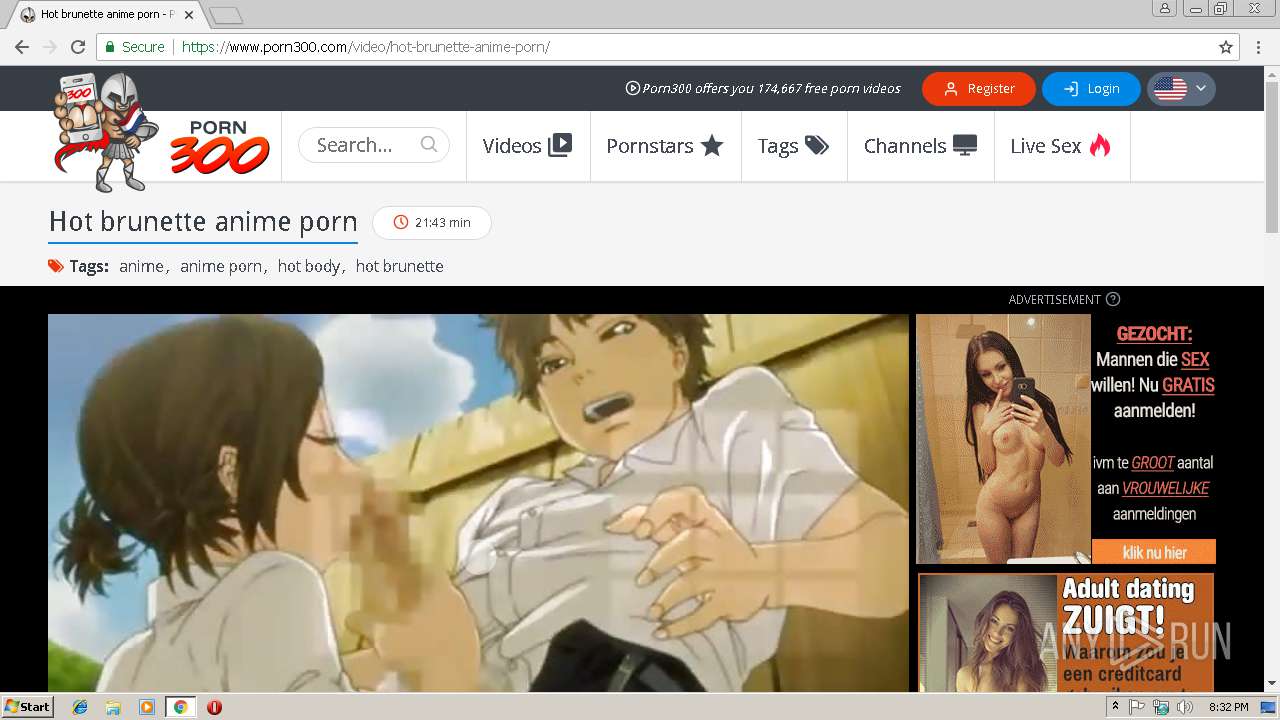Open the volume speaker tray icon
This screenshot has height=720, width=1280.
pyautogui.click(x=1185, y=707)
